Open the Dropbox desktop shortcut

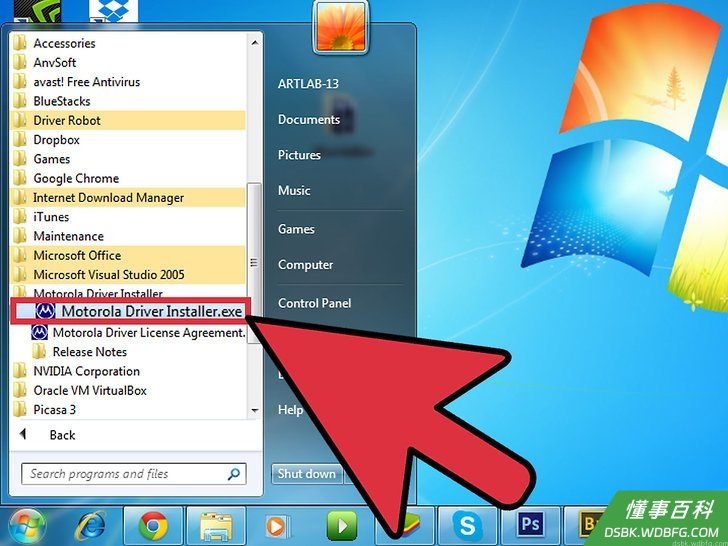point(113,11)
